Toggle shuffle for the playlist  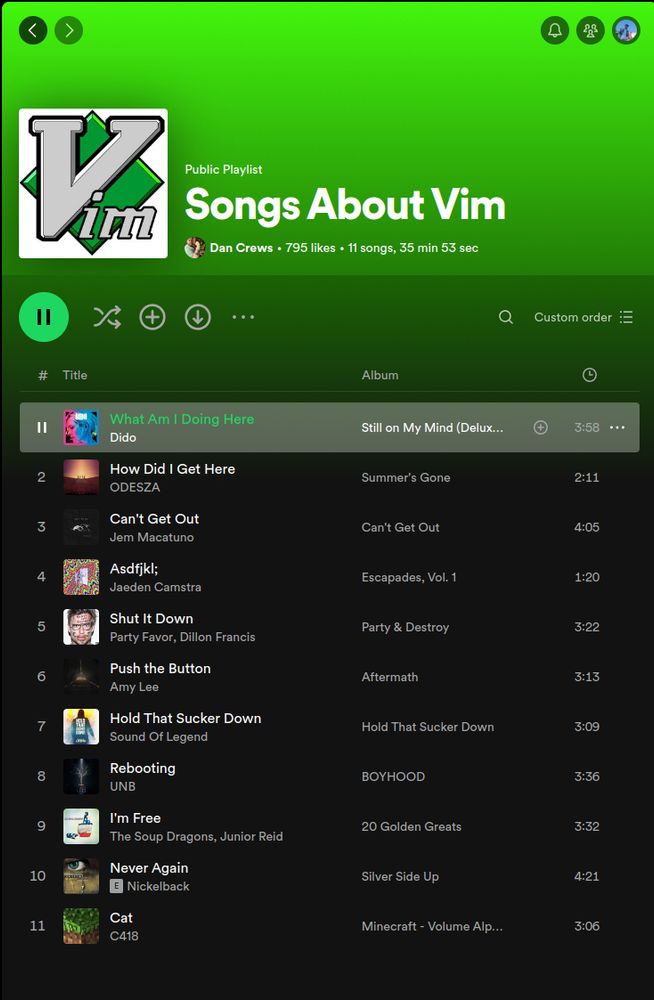tap(107, 317)
